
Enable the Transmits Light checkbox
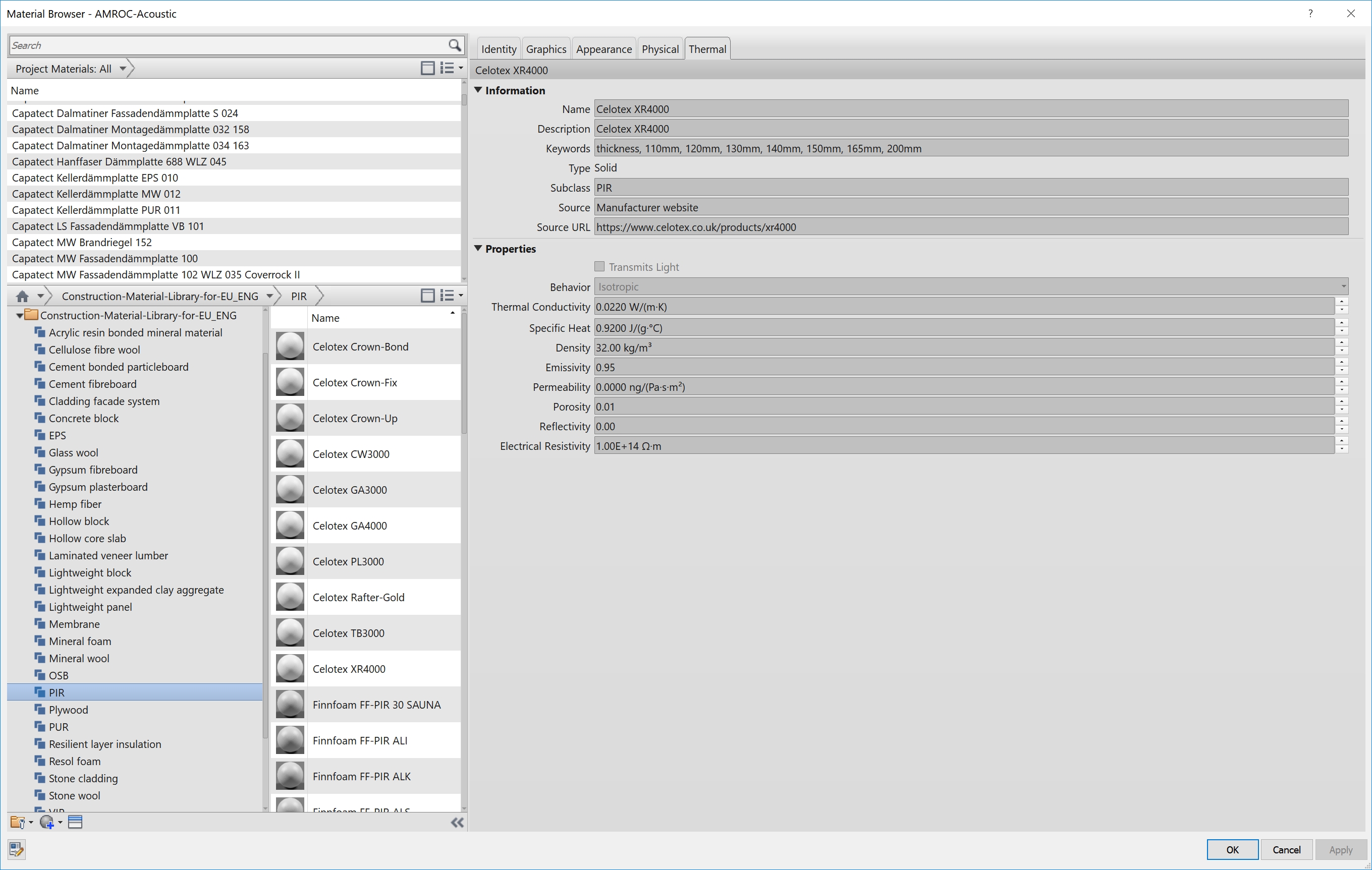tap(599, 266)
